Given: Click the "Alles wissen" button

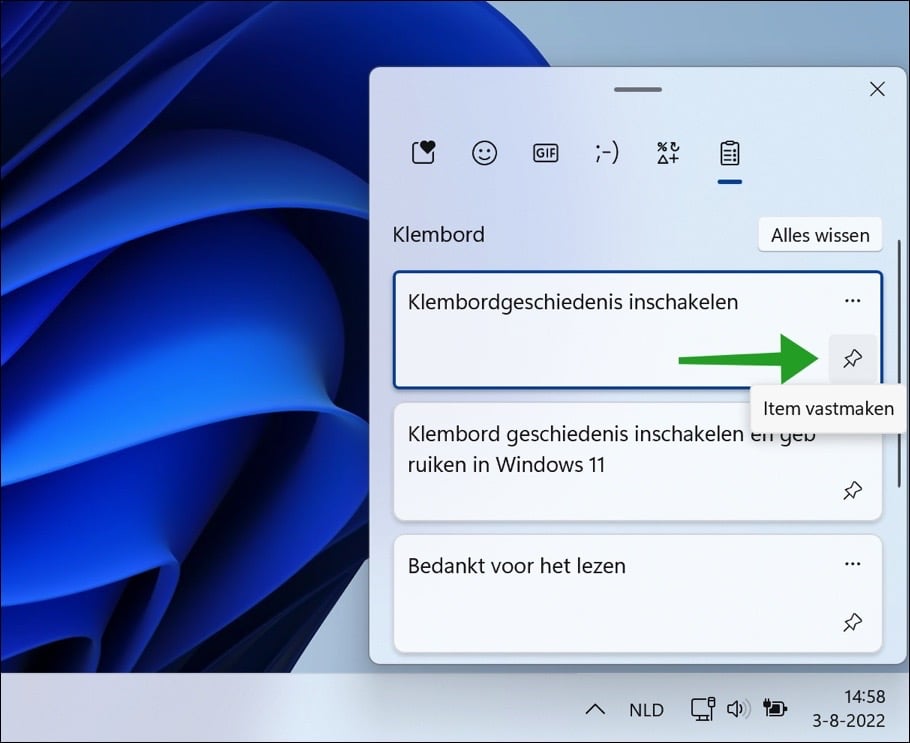Looking at the screenshot, I should (820, 235).
